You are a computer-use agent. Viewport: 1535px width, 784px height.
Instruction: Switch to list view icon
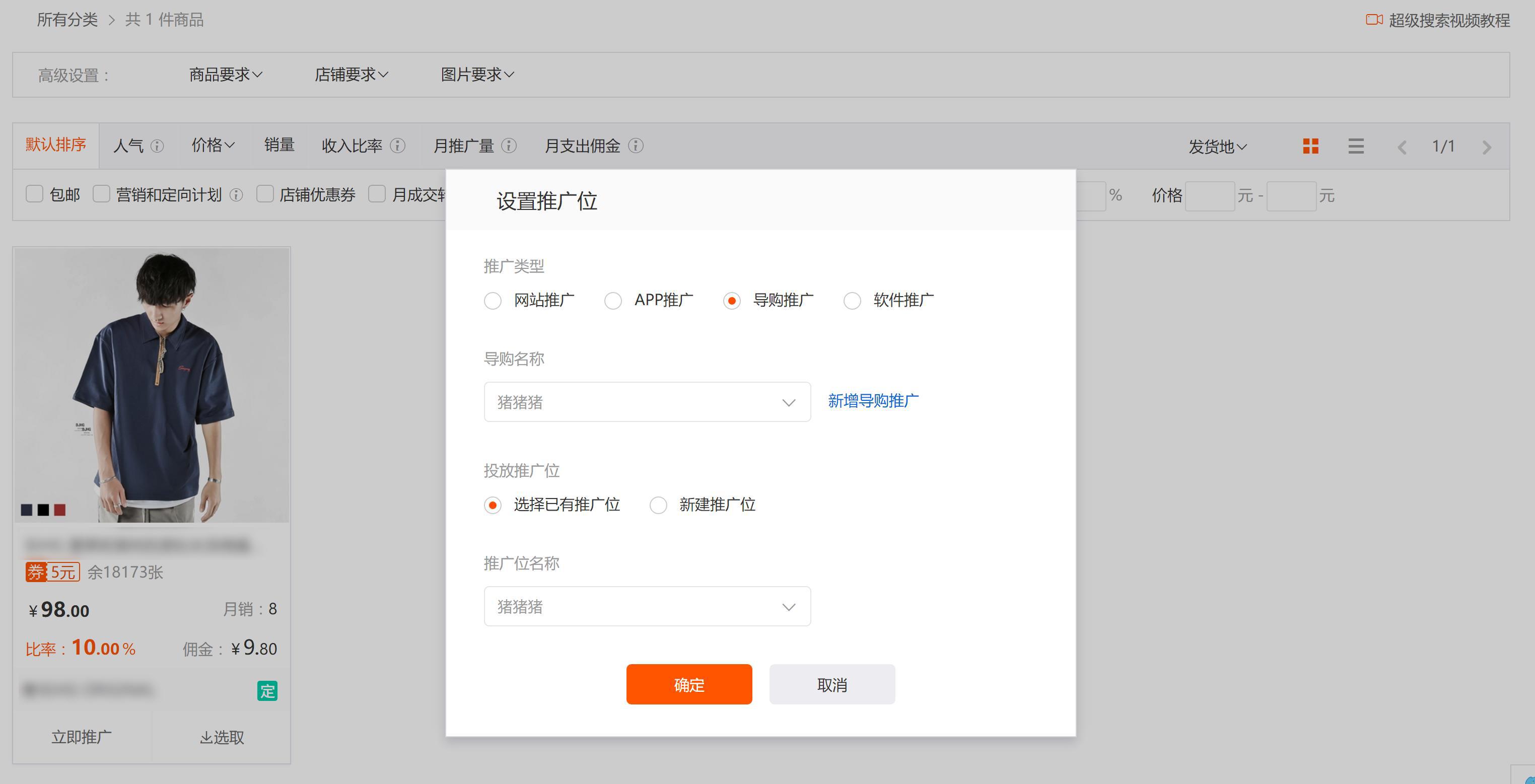click(x=1356, y=146)
